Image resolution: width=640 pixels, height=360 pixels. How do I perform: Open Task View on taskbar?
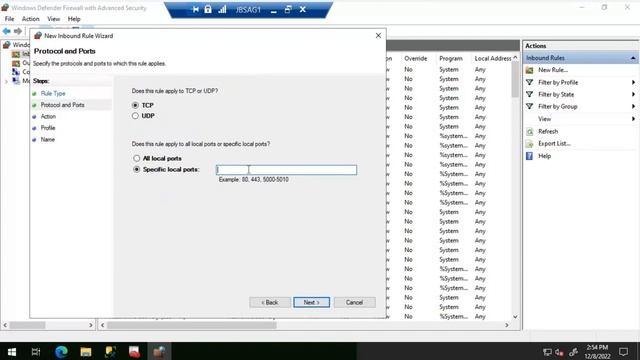tap(36, 351)
